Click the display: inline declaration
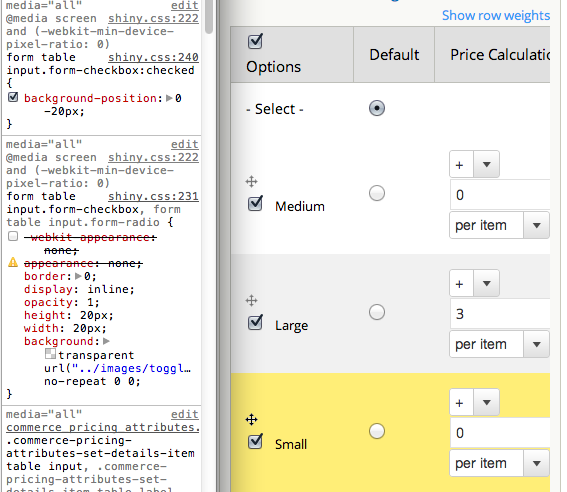567x492 pixels. tap(79, 289)
